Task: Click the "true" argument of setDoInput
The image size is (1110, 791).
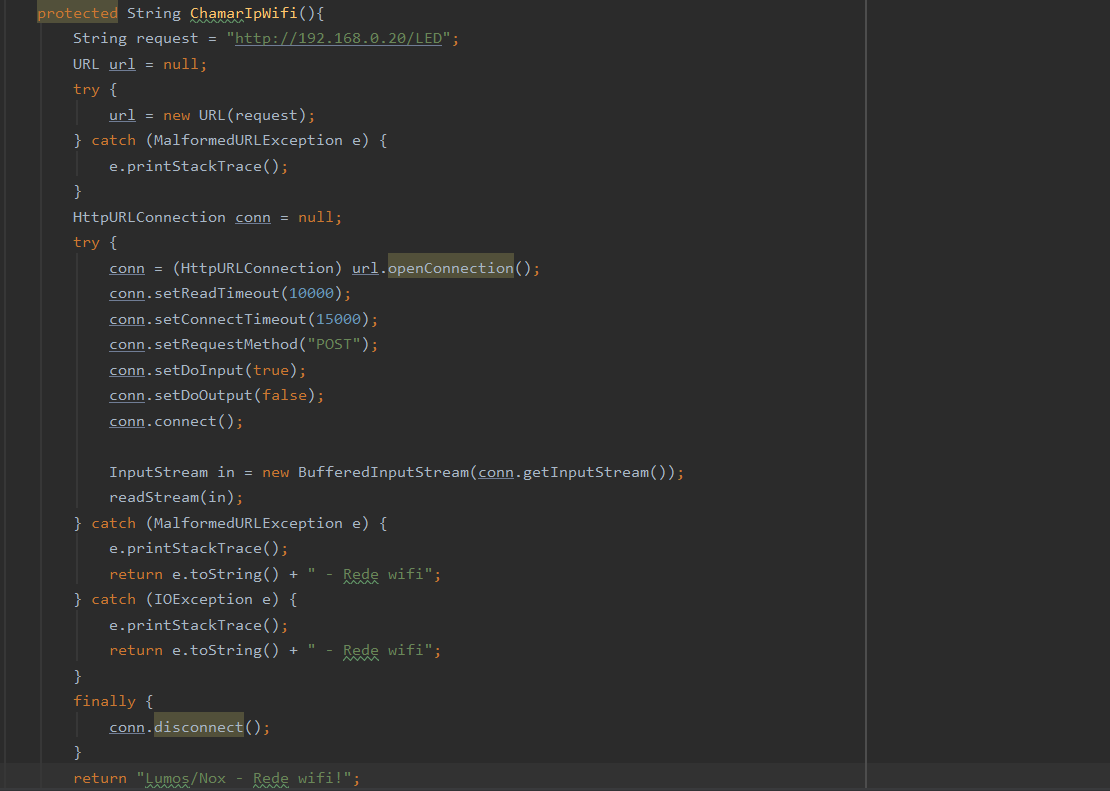Action: coord(270,370)
